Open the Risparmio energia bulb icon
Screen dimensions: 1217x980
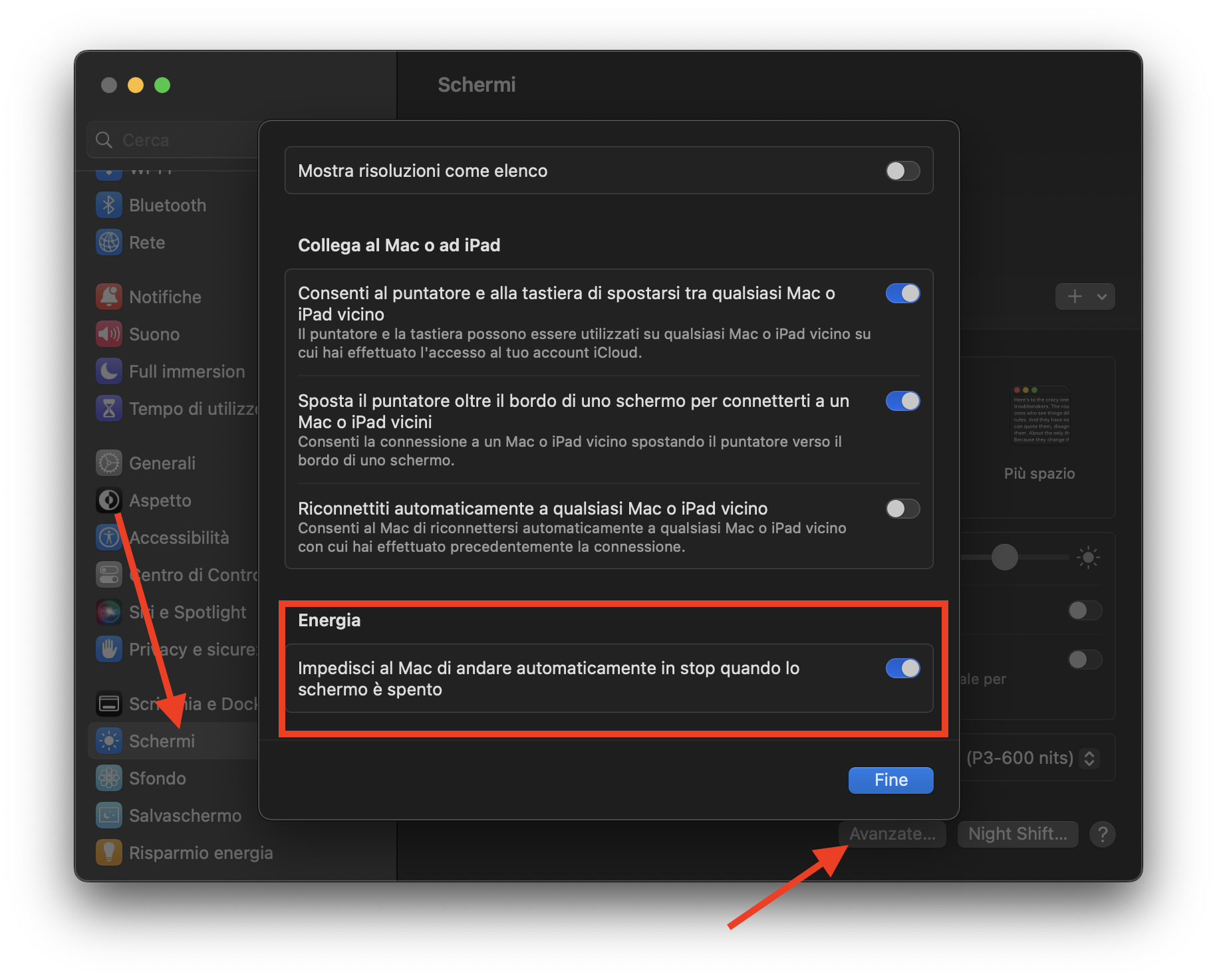tap(109, 852)
